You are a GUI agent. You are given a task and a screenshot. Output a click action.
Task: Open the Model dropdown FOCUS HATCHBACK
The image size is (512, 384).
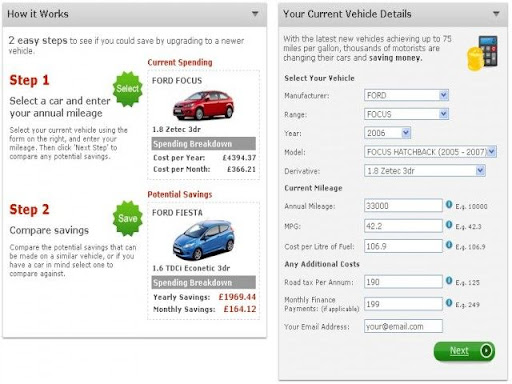(430, 152)
